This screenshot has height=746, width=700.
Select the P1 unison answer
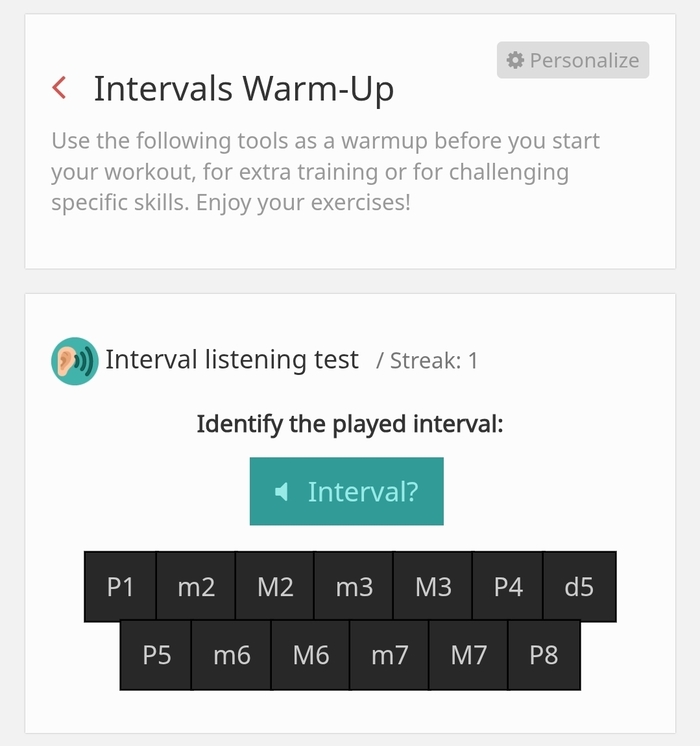click(x=120, y=587)
